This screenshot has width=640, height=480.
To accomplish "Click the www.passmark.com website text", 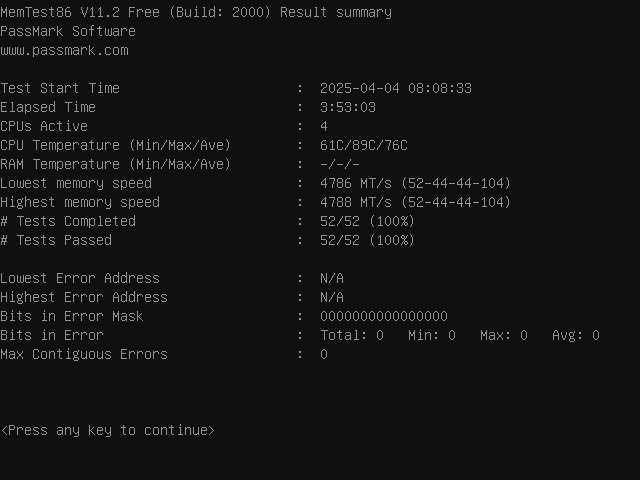I will [64, 50].
